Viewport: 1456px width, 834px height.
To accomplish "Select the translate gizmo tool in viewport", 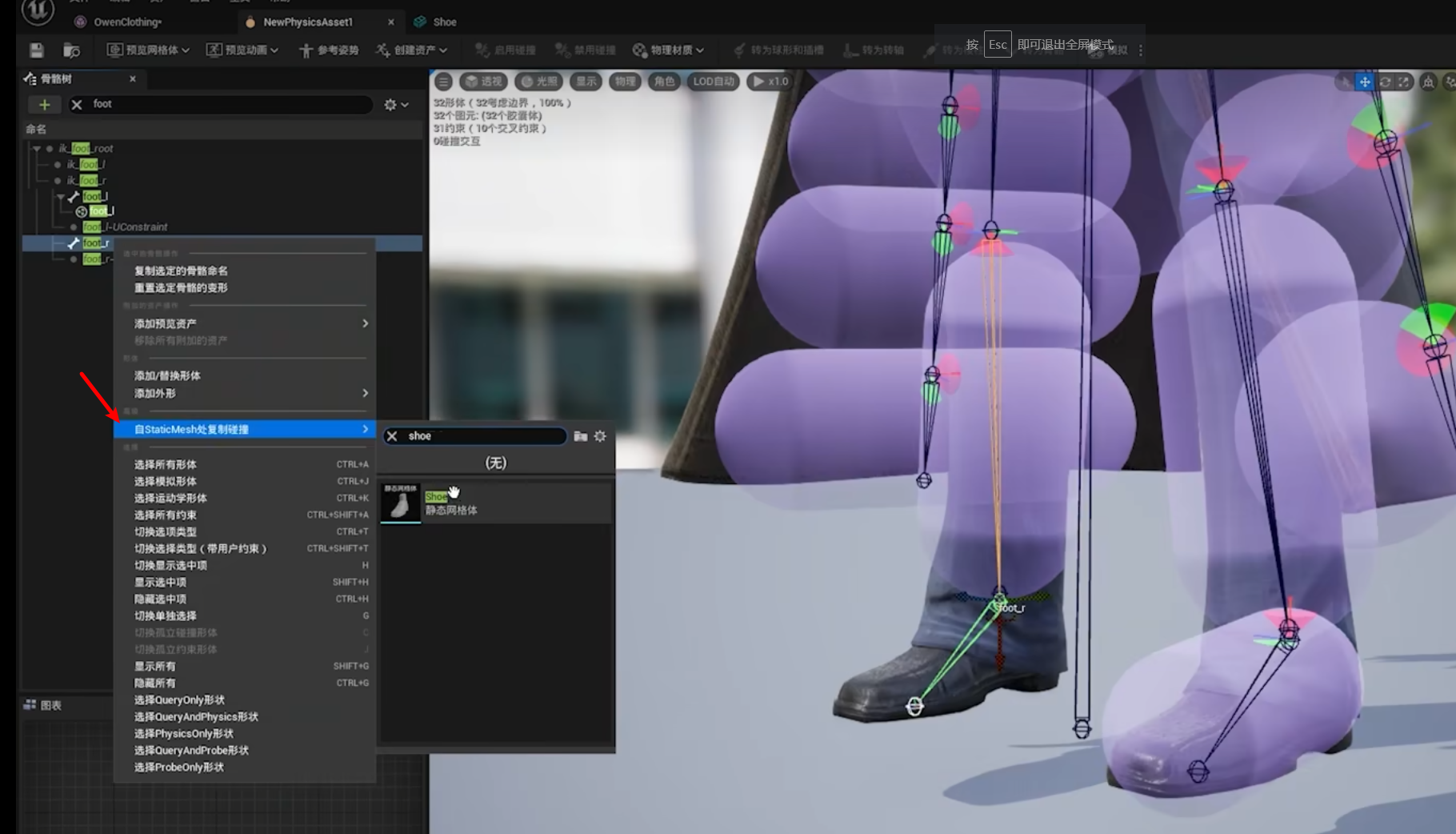I will pyautogui.click(x=1365, y=82).
